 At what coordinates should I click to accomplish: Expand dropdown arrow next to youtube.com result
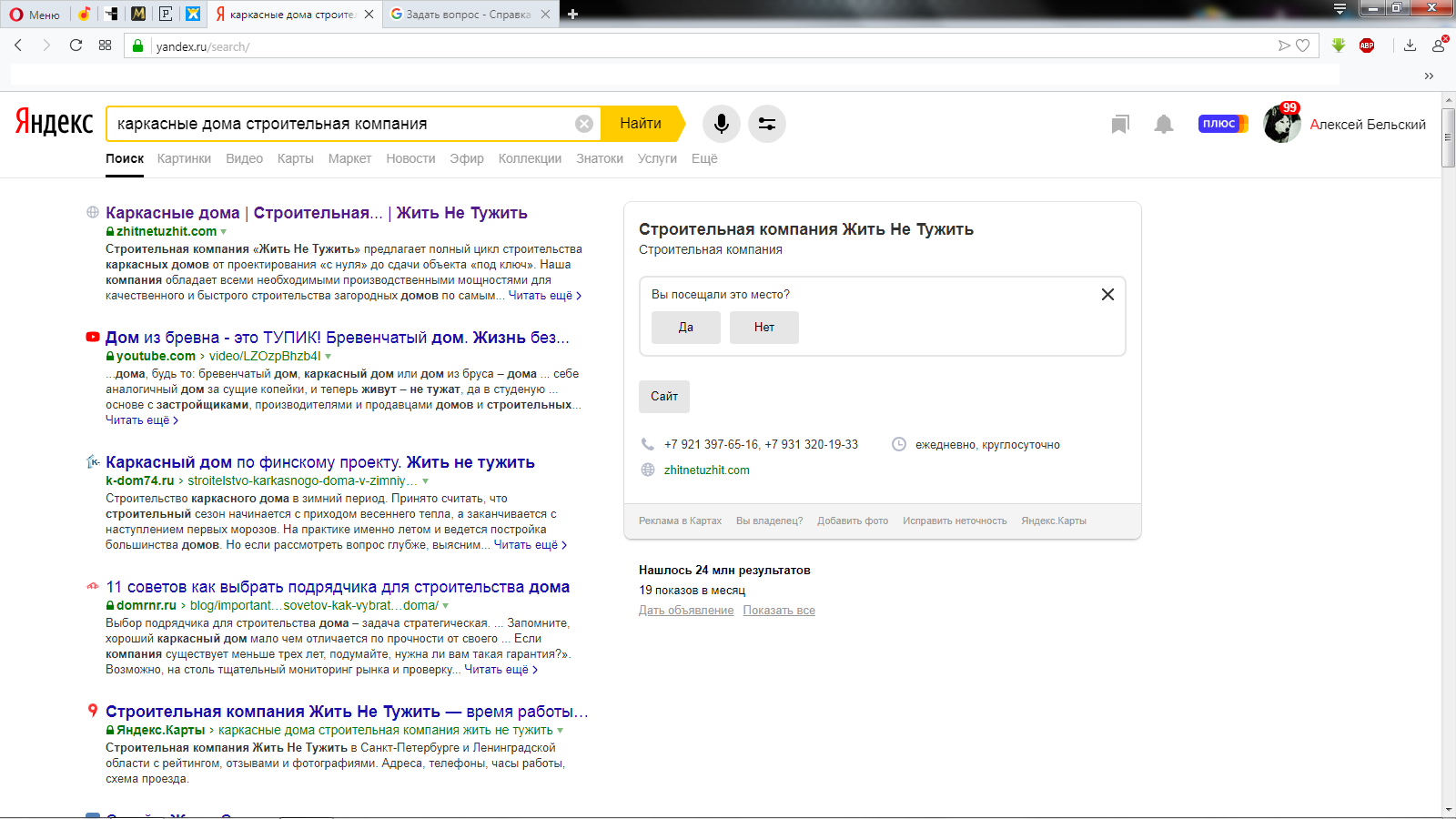[x=329, y=357]
